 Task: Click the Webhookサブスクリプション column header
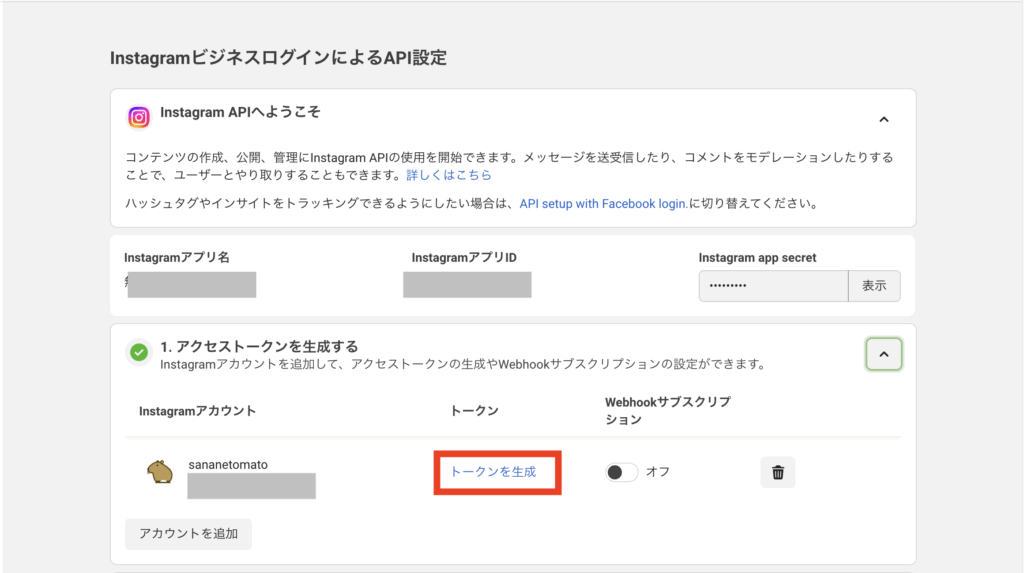coord(667,410)
